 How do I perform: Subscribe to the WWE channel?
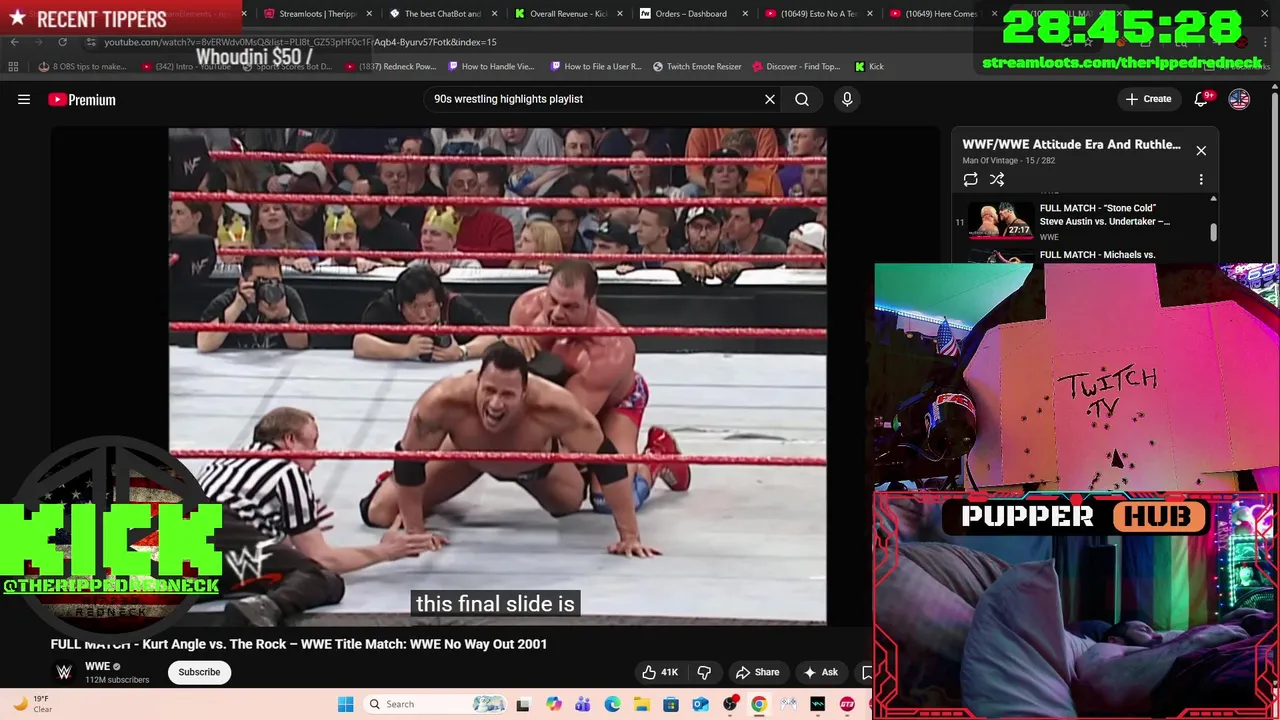pos(199,672)
